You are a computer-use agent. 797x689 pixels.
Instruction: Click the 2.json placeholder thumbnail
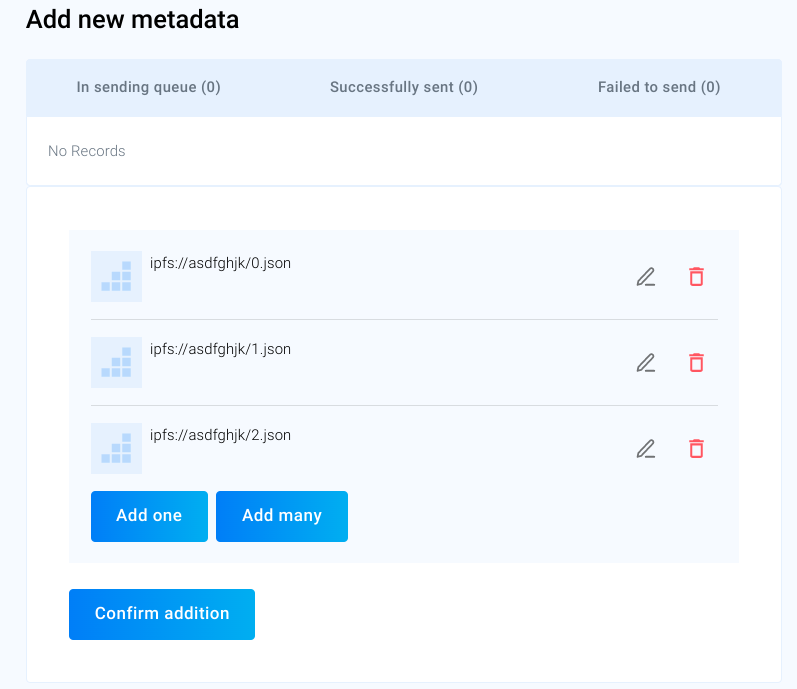pos(116,449)
